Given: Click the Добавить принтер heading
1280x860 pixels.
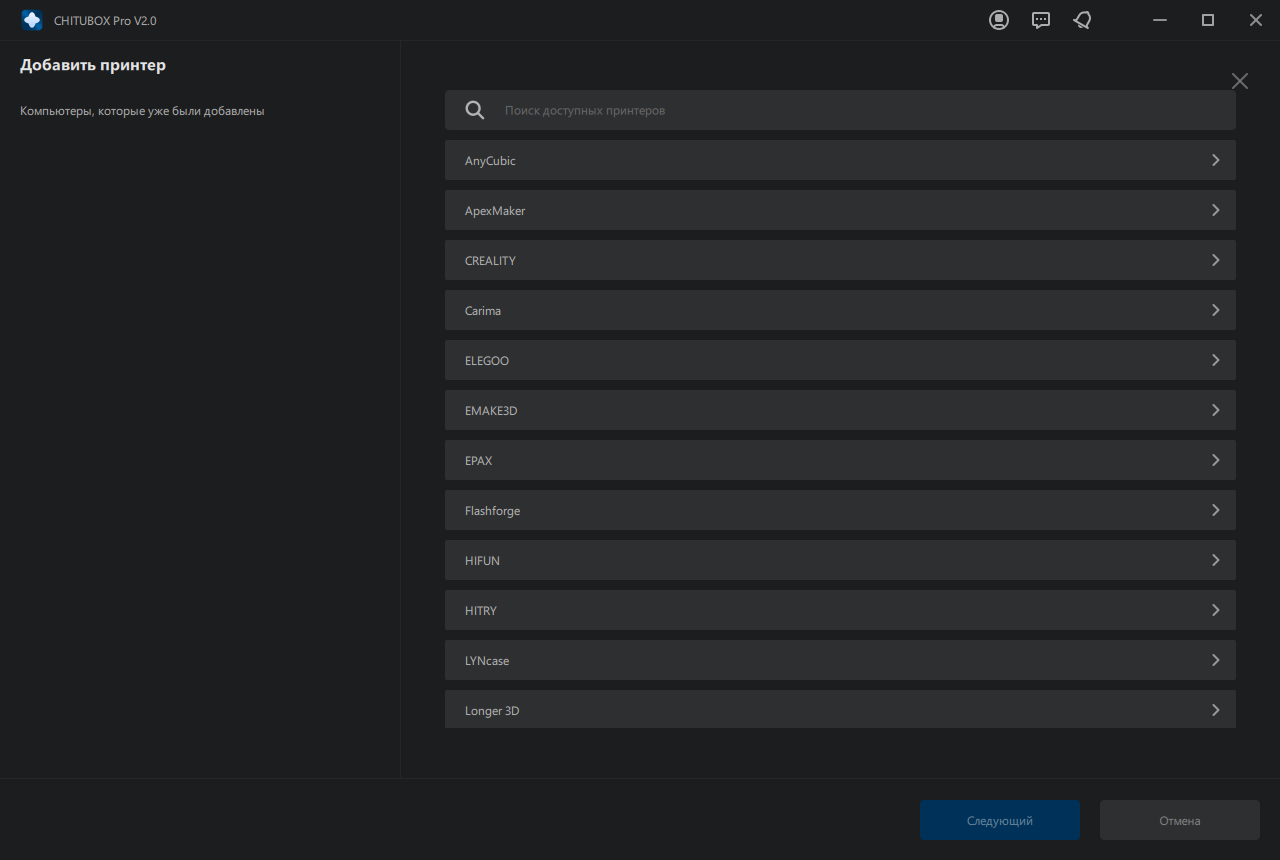Looking at the screenshot, I should click(93, 66).
